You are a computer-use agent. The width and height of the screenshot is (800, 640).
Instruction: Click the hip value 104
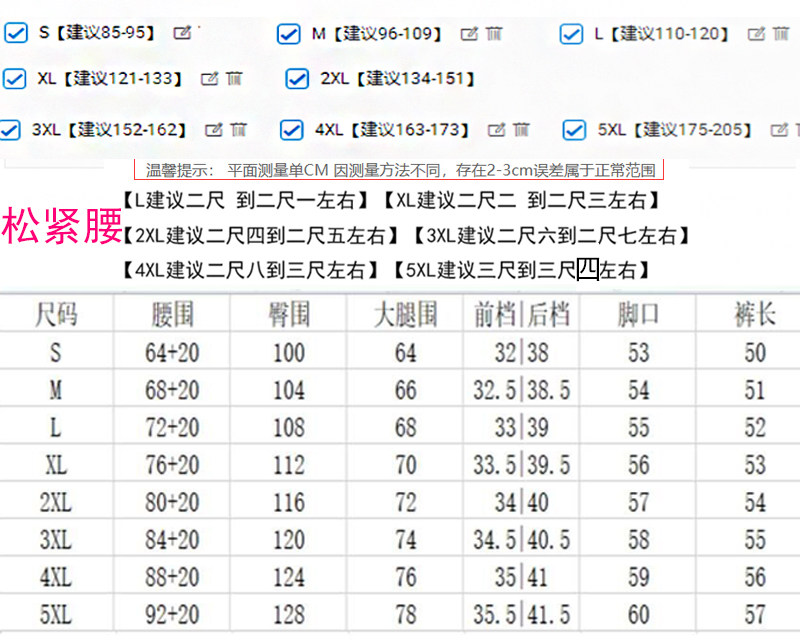tap(289, 390)
